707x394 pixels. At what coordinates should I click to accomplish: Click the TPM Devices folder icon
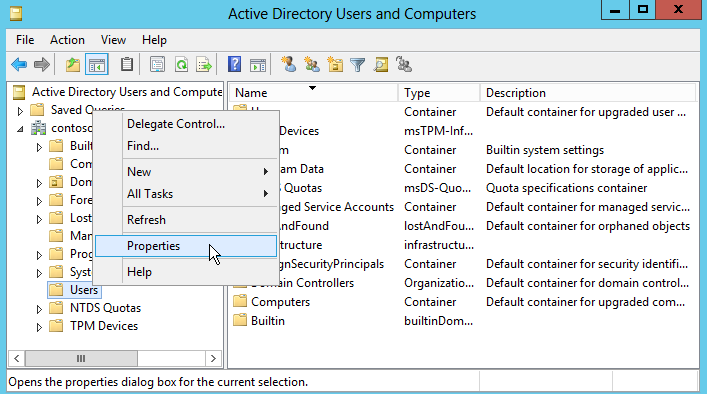pyautogui.click(x=56, y=326)
